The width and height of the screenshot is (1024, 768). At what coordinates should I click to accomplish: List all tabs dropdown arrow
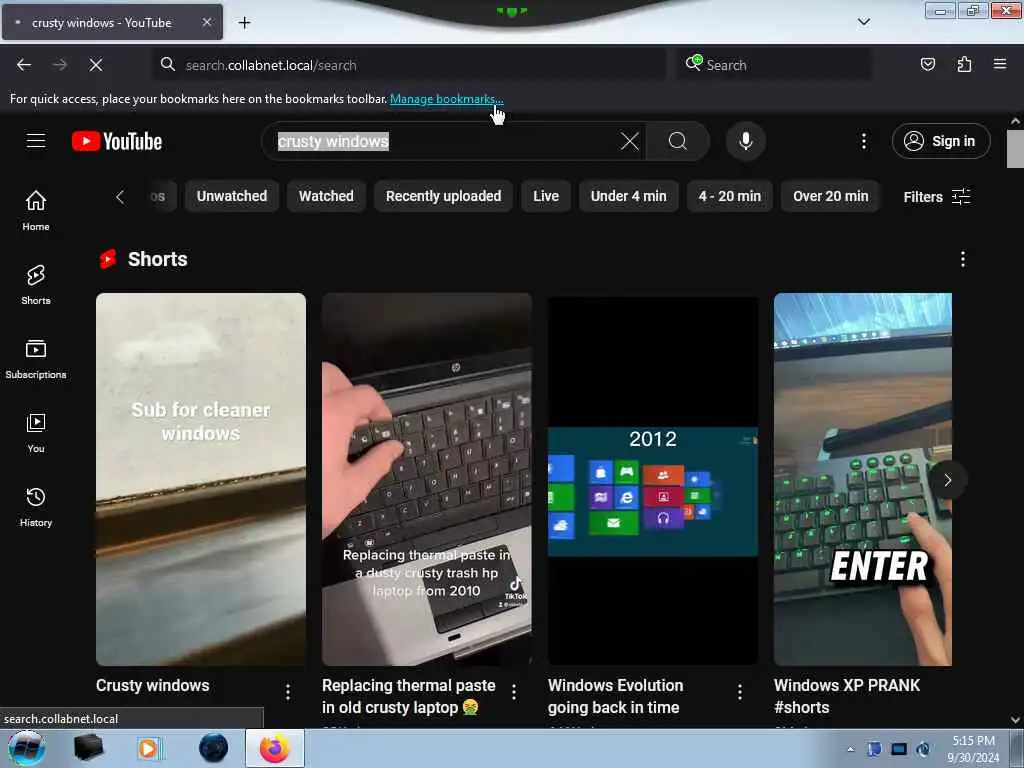click(863, 22)
